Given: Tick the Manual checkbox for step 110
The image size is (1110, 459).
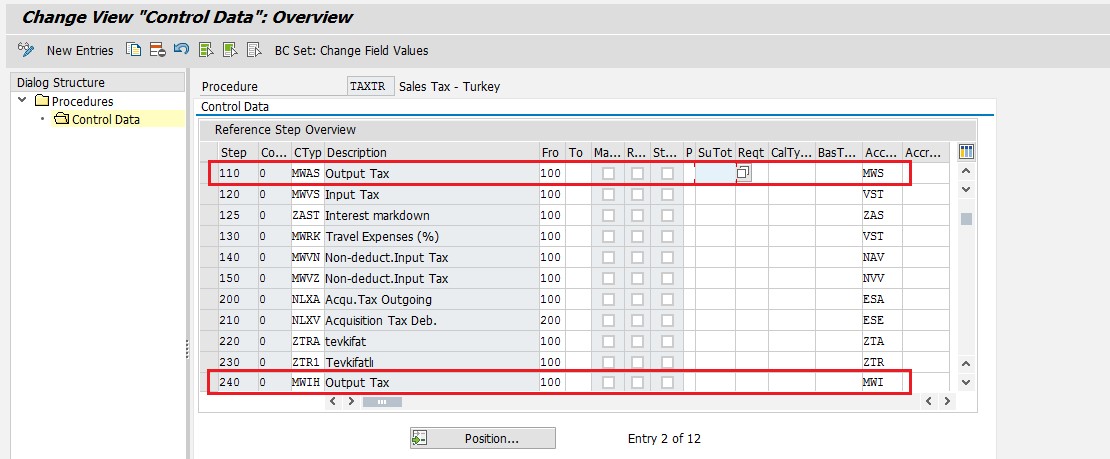Looking at the screenshot, I should click(x=608, y=174).
